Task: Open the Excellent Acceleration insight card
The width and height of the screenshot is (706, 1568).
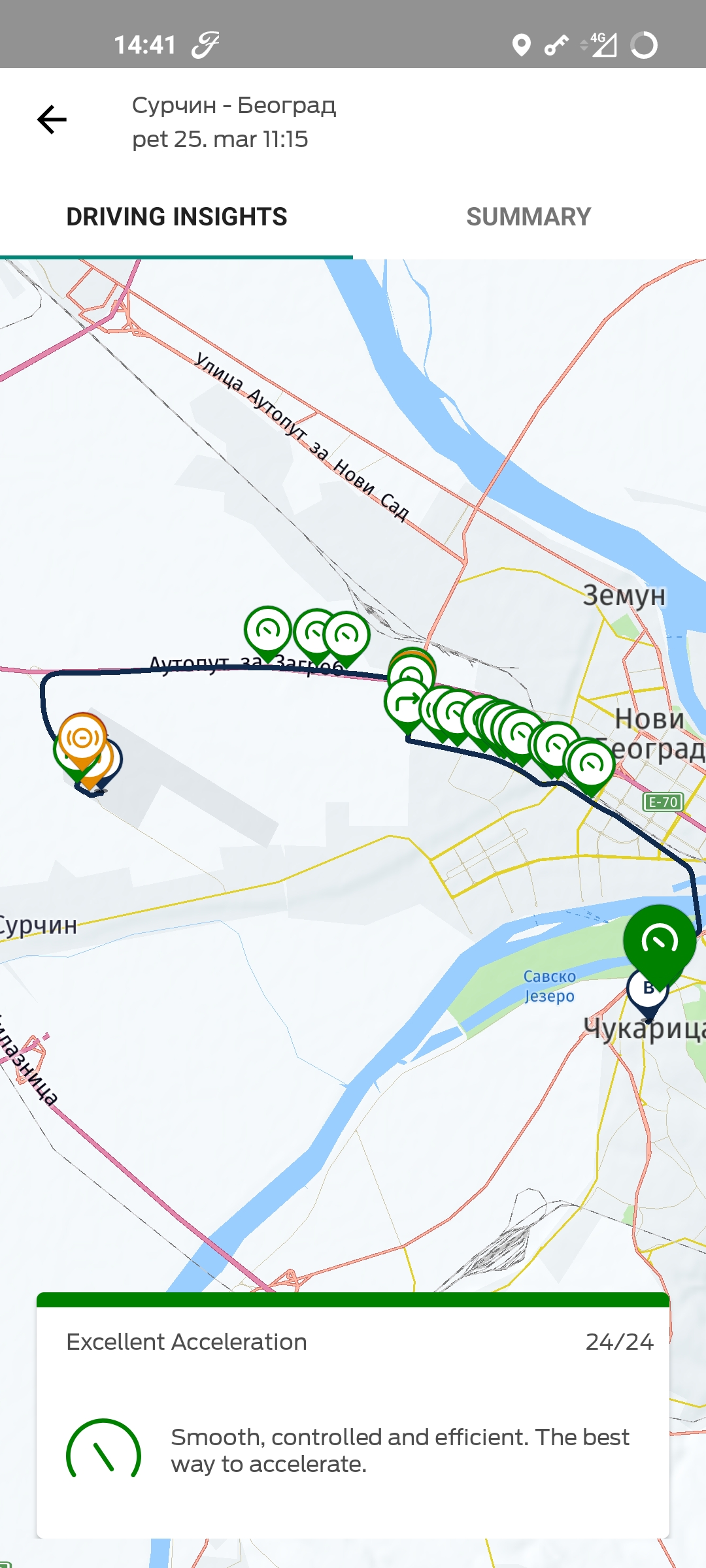Action: coord(353,1415)
